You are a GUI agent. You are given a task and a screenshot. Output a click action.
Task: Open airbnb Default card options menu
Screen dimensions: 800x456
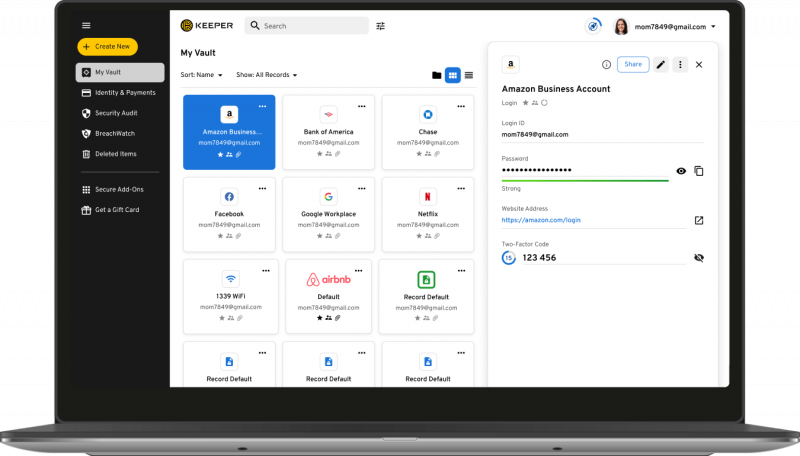tap(359, 271)
